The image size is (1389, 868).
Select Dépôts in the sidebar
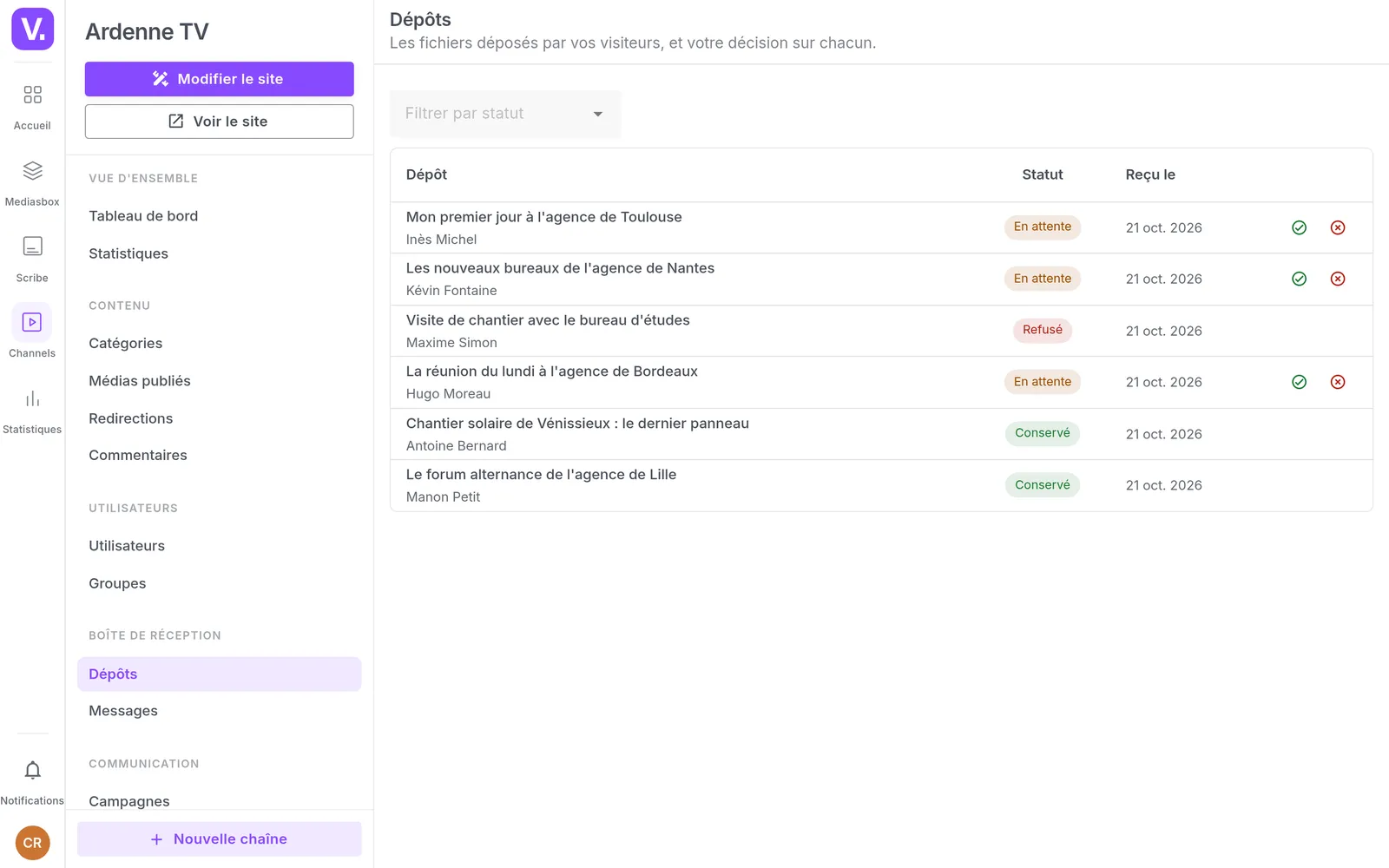pos(219,674)
